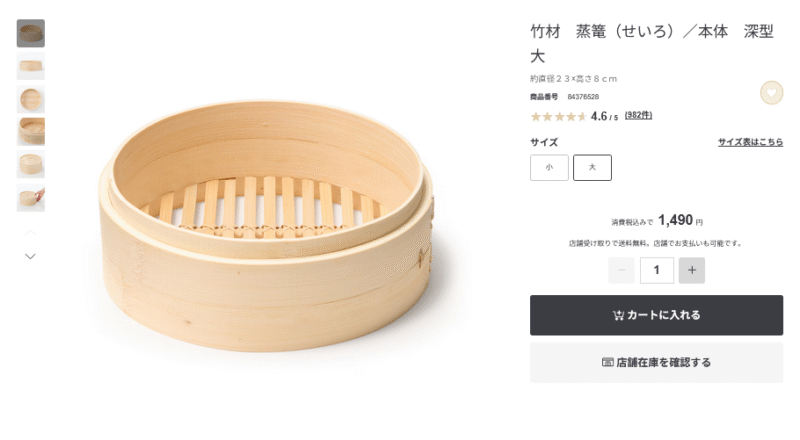Select the first steamer thumbnail
The width and height of the screenshot is (800, 440).
[x=31, y=33]
